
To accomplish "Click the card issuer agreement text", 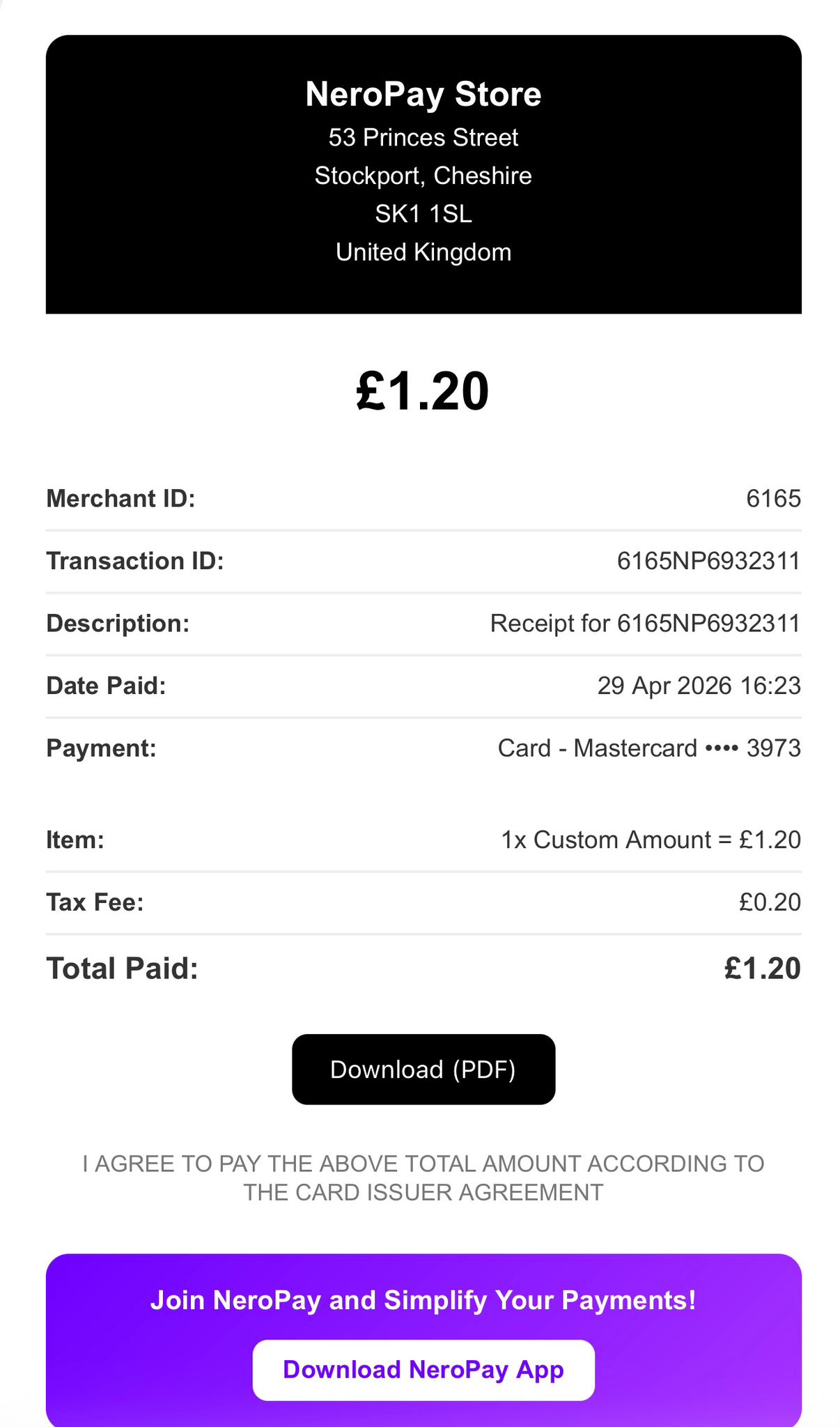I will [x=423, y=1178].
